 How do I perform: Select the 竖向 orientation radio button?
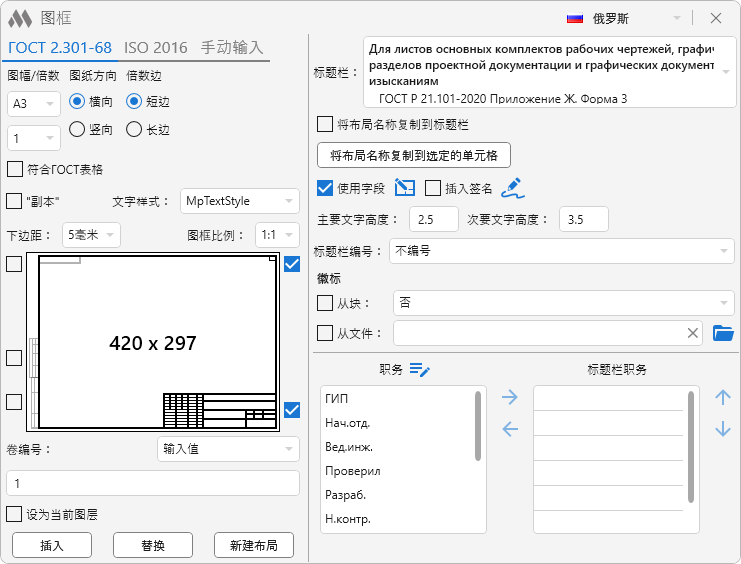click(x=77, y=129)
